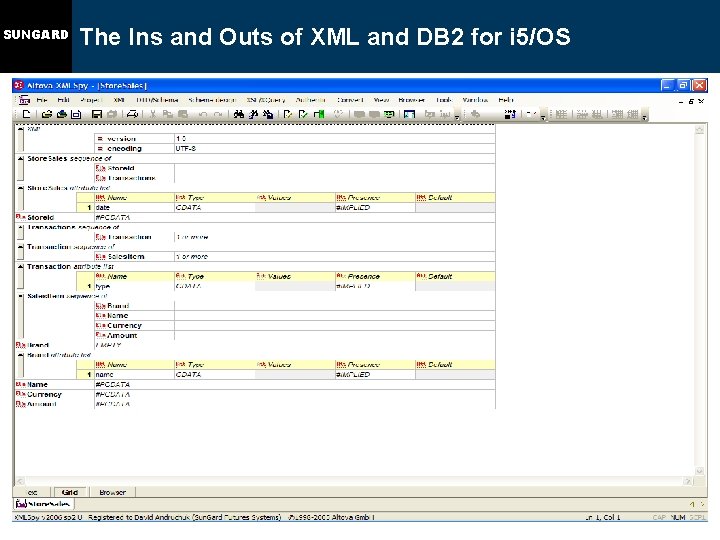Collapse the Brand attribute list node
This screenshot has width=720, height=540.
tap(21, 355)
